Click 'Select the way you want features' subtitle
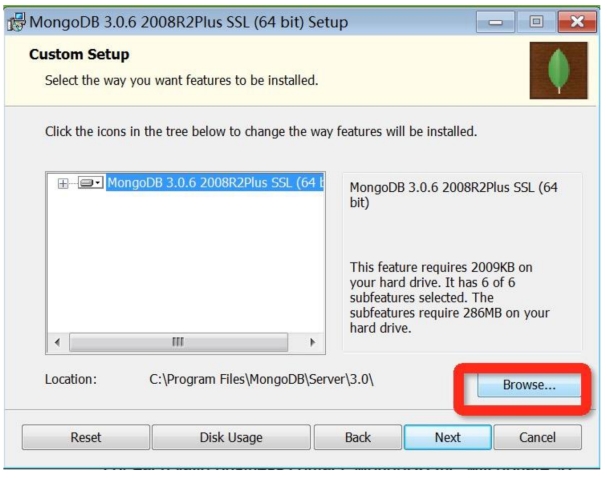Image resolution: width=607 pixels, height=478 pixels. pos(182,81)
